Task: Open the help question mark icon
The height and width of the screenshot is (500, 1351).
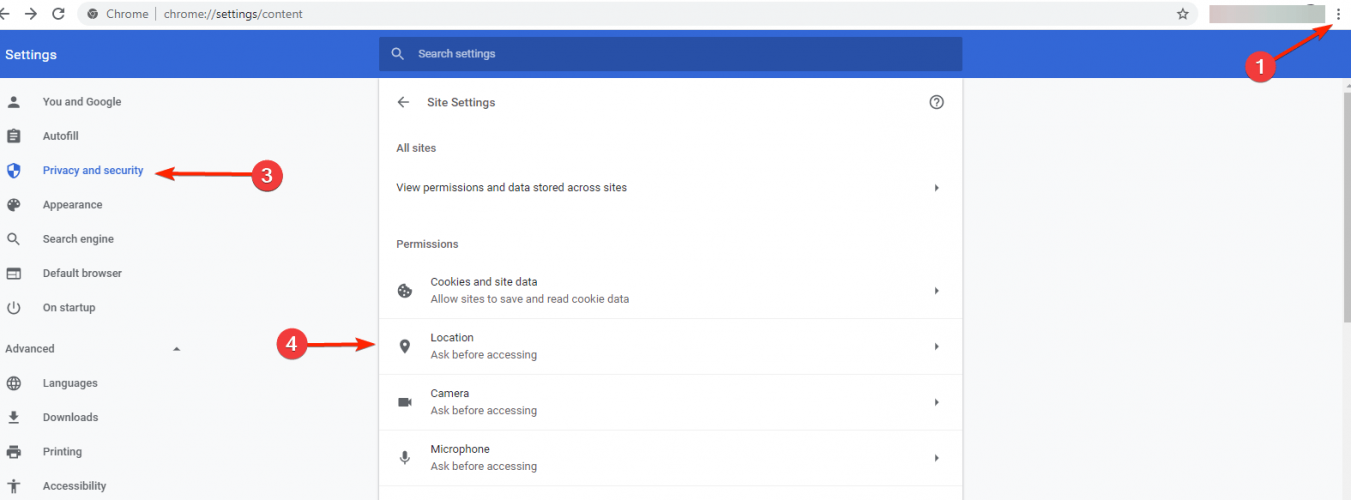Action: (936, 102)
